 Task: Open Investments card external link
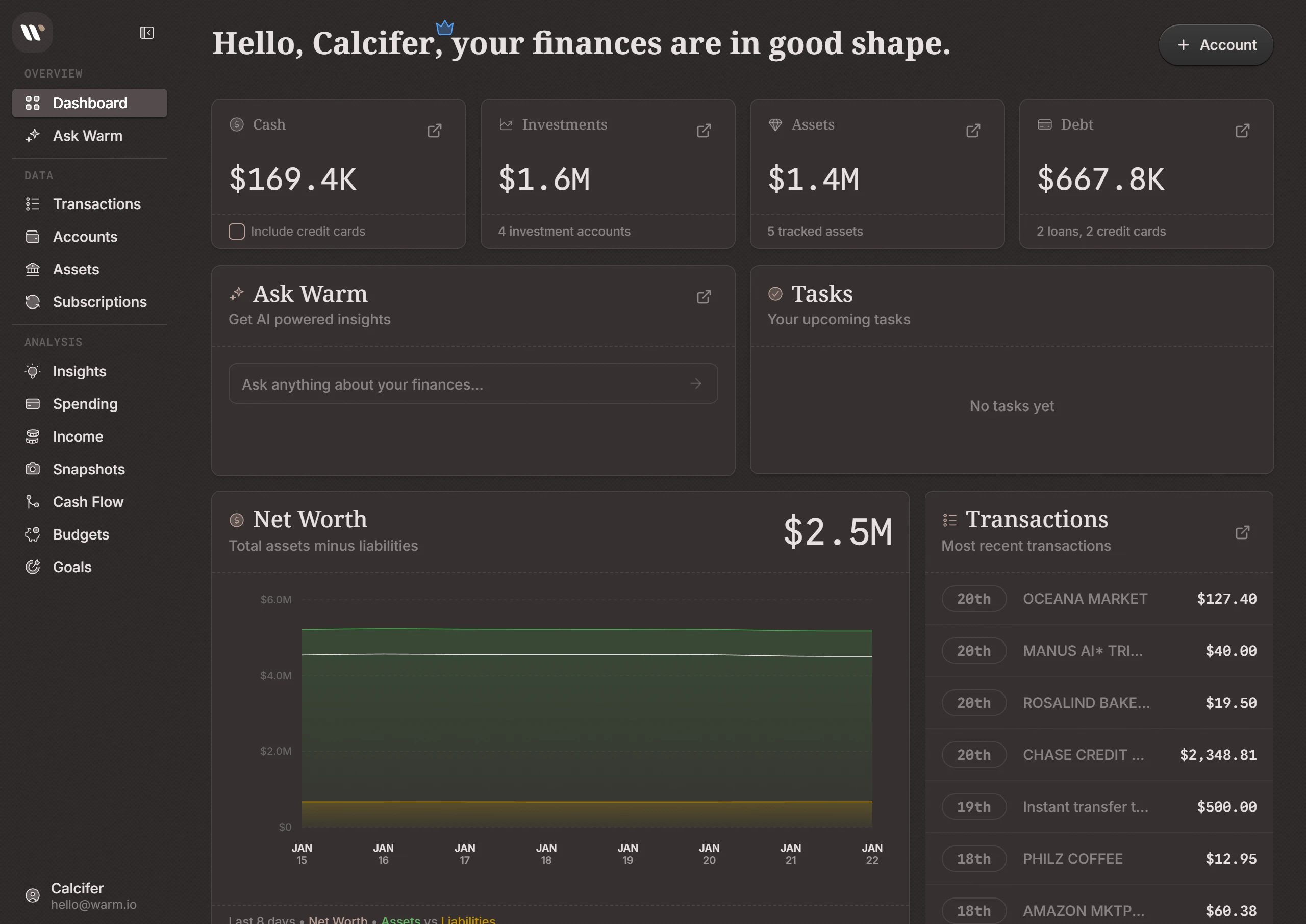[x=704, y=131]
